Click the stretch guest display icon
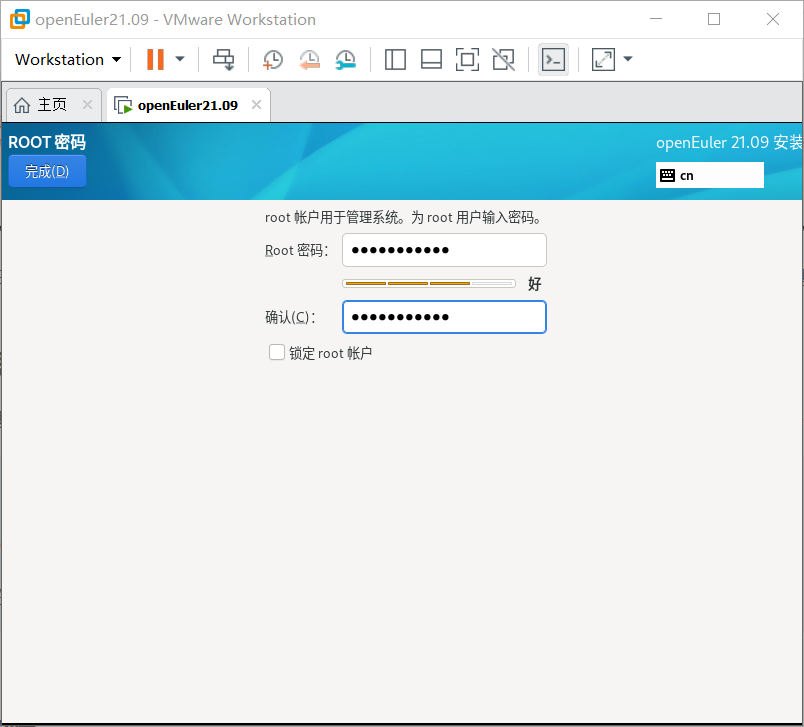Viewport: 804px width, 727px height. coord(603,59)
